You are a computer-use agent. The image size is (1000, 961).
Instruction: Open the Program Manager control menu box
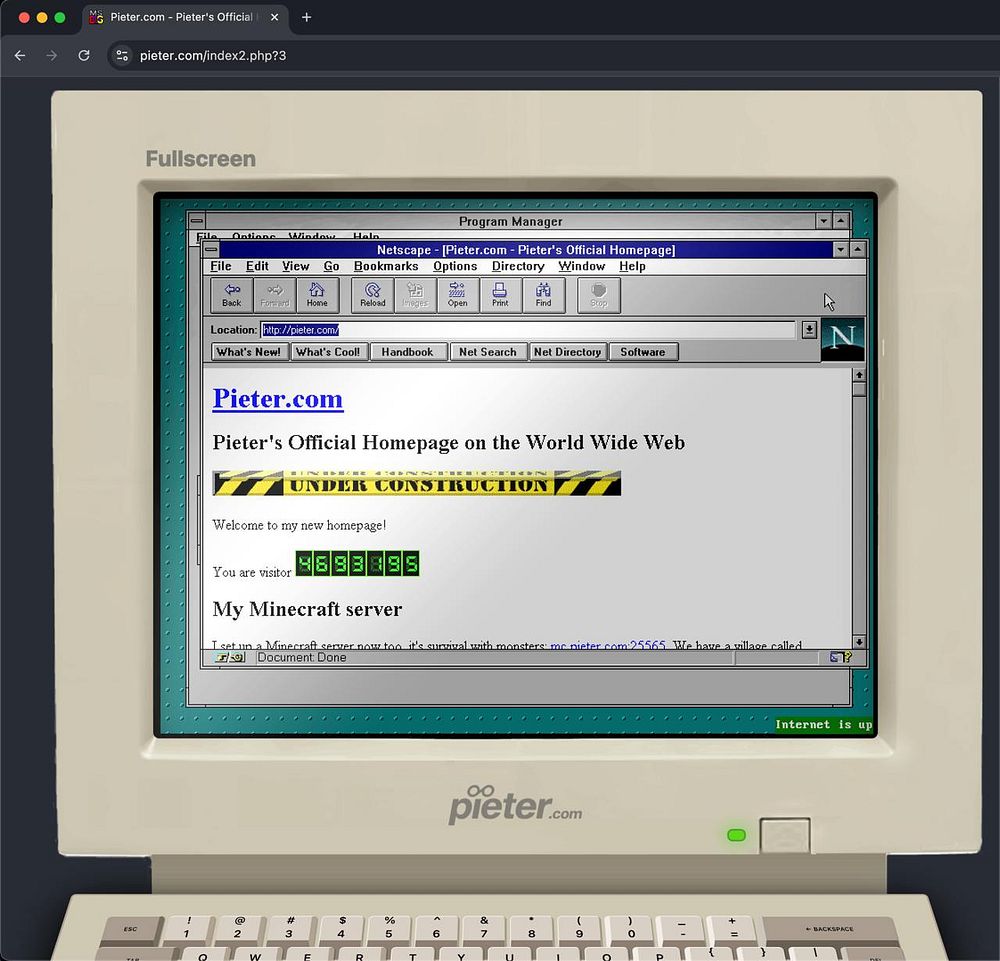click(x=196, y=221)
